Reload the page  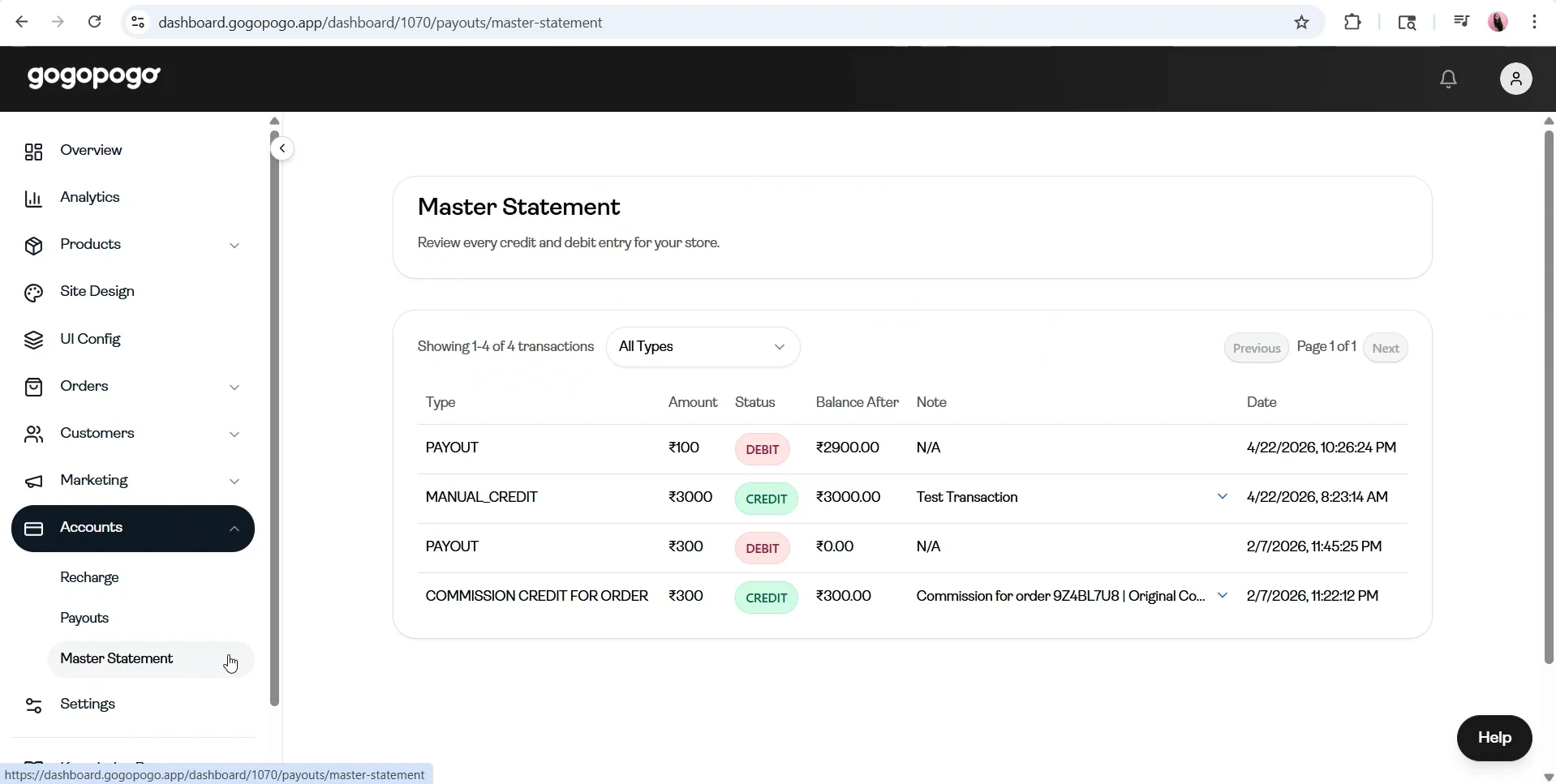pos(94,22)
